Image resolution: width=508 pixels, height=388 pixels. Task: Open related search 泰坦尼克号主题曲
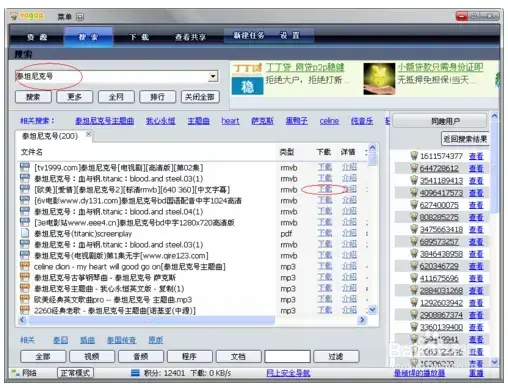pos(104,121)
